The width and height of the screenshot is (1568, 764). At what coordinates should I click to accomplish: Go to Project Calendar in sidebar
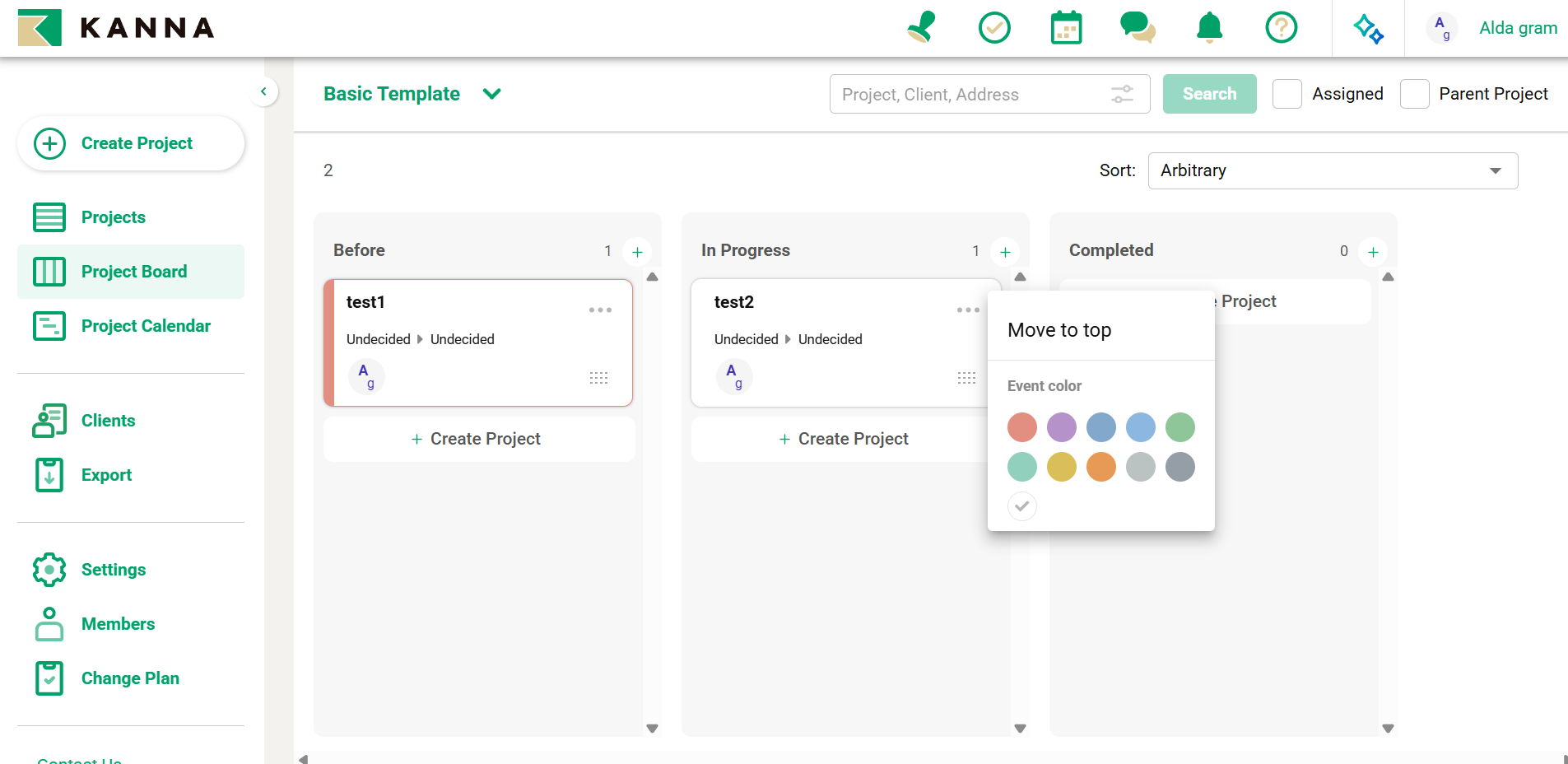(x=145, y=326)
